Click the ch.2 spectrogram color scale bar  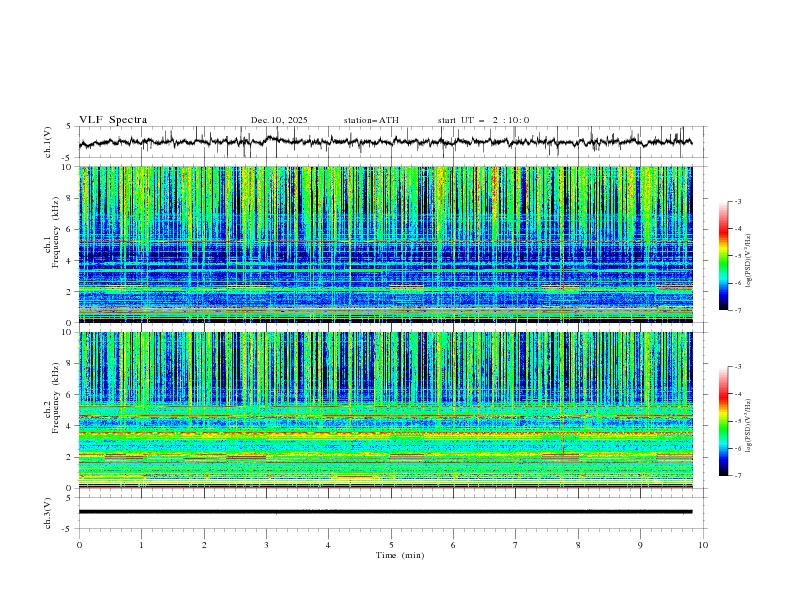click(723, 421)
